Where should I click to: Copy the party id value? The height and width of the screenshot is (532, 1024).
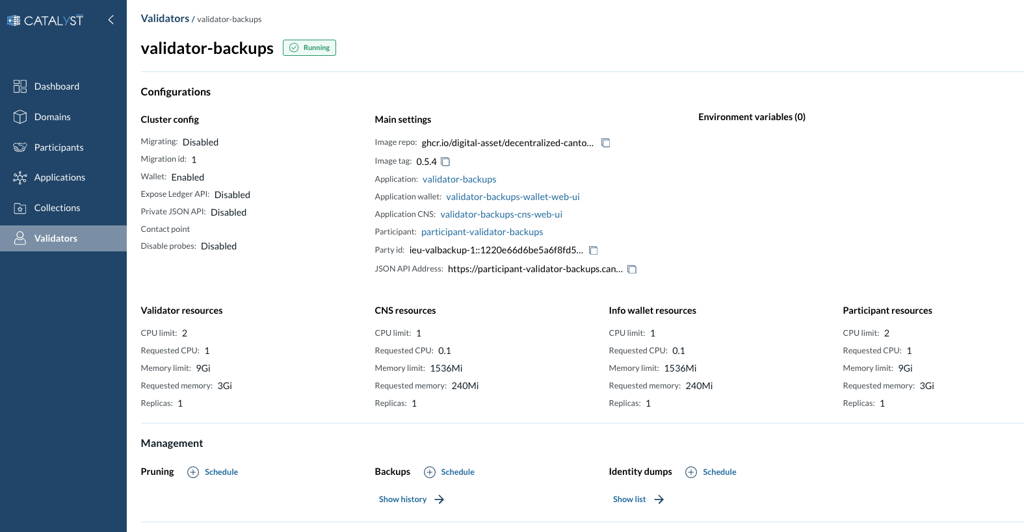593,251
